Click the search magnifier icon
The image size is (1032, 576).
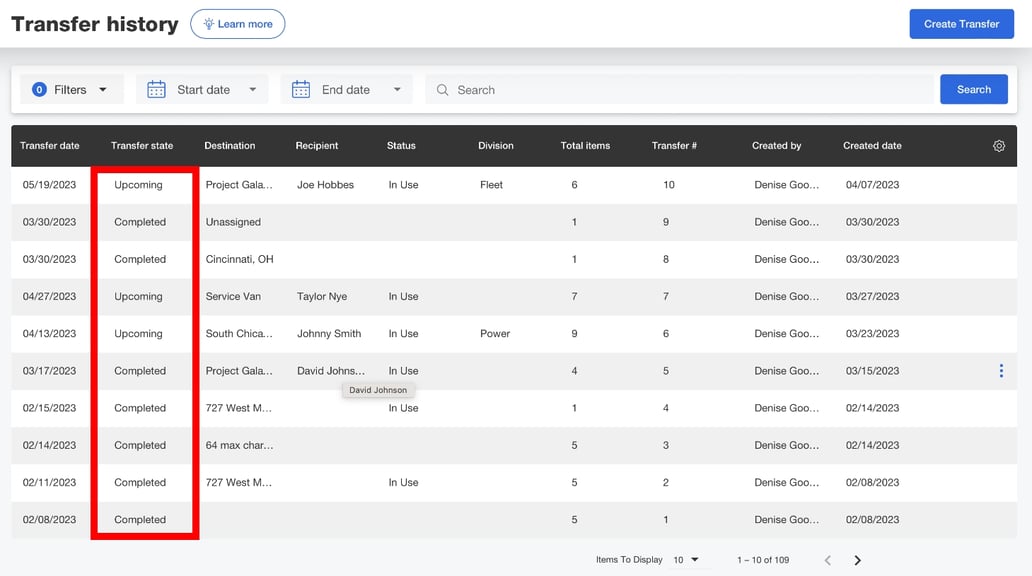pos(443,90)
